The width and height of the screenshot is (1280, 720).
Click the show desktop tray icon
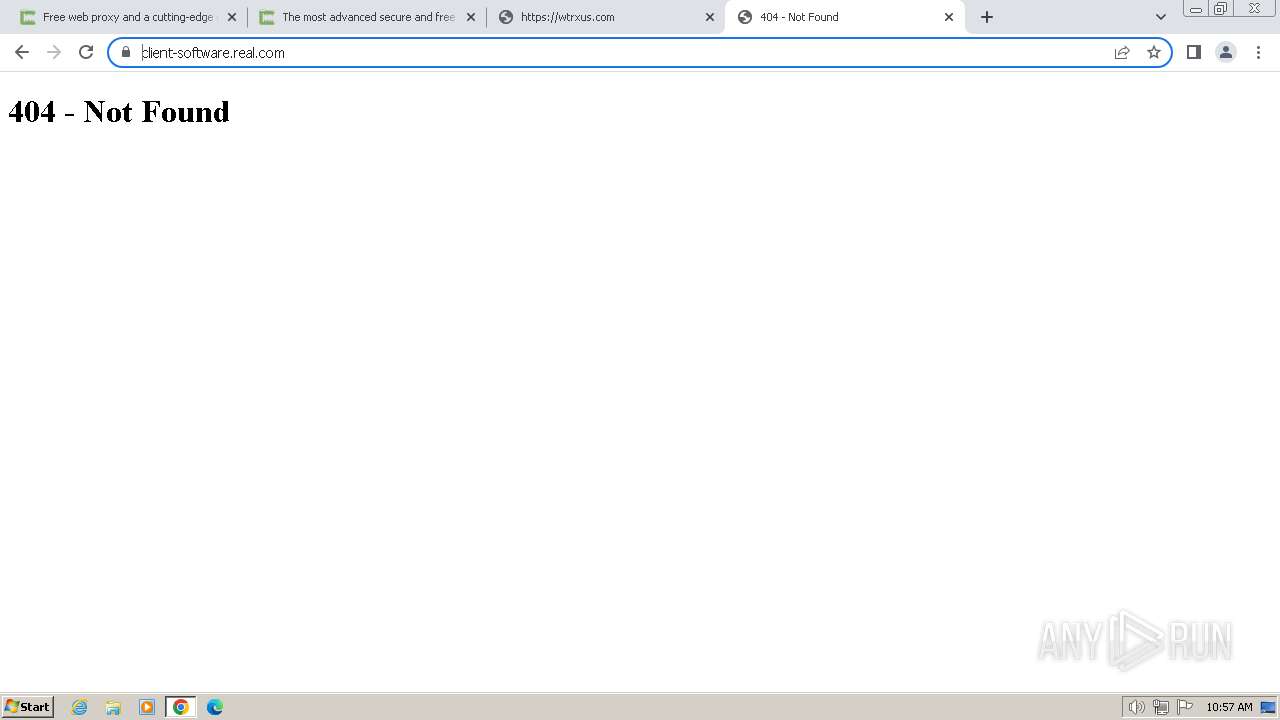[x=1268, y=707]
